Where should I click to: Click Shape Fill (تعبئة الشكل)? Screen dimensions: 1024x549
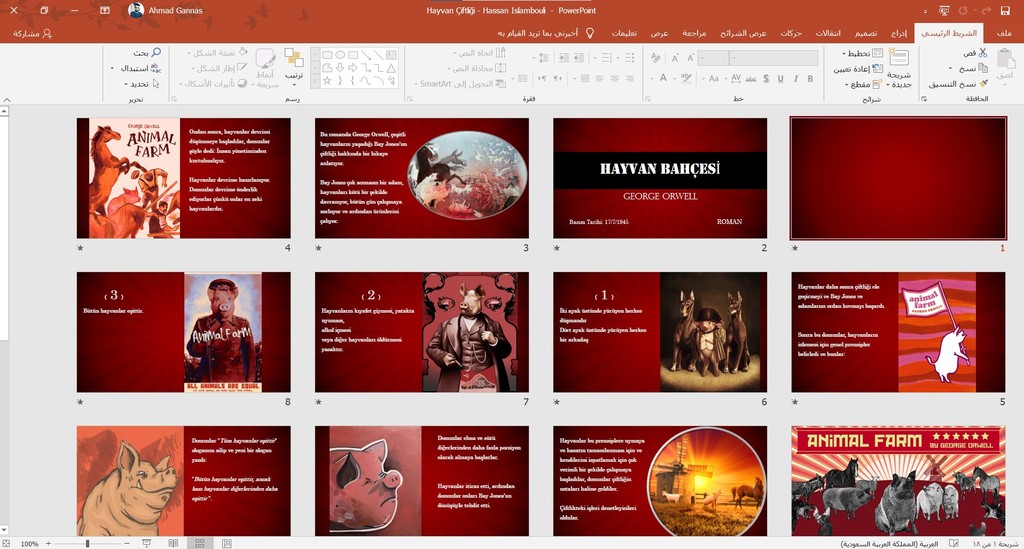coord(216,52)
